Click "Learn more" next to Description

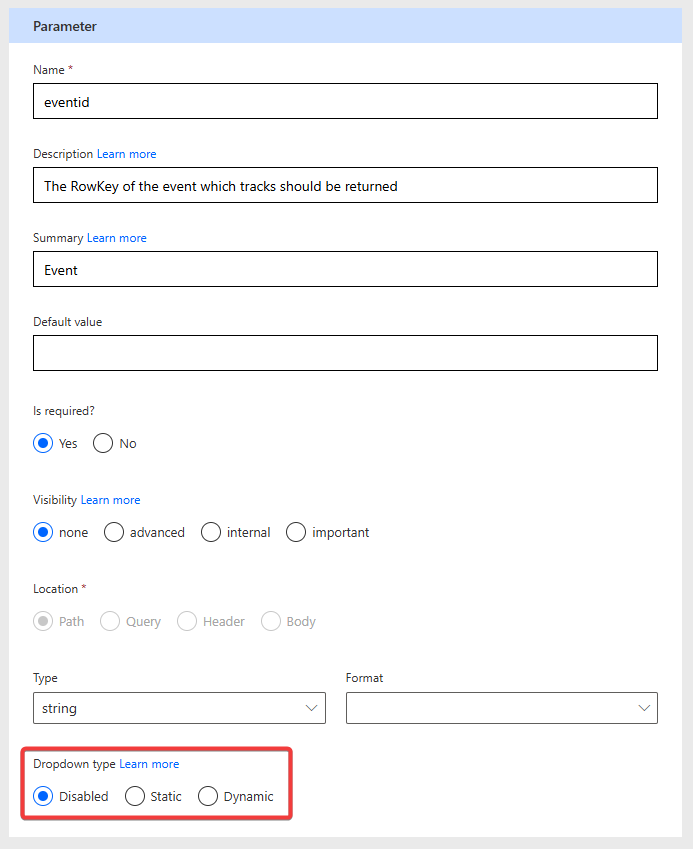point(126,153)
